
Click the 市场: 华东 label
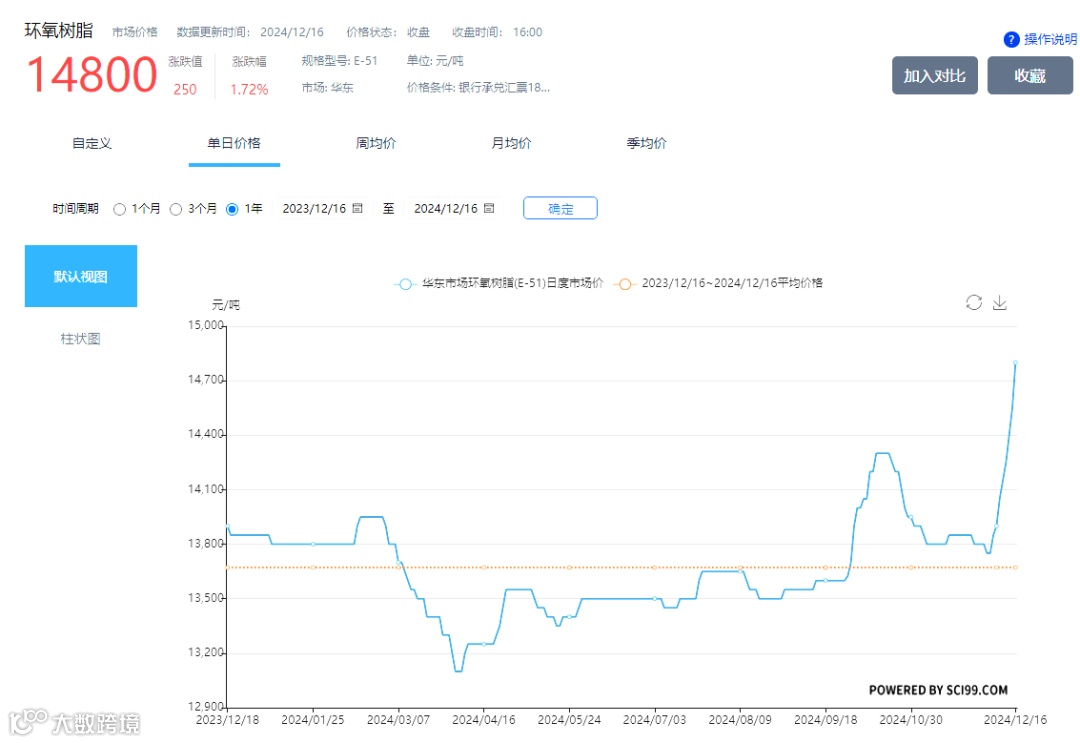coord(327,87)
